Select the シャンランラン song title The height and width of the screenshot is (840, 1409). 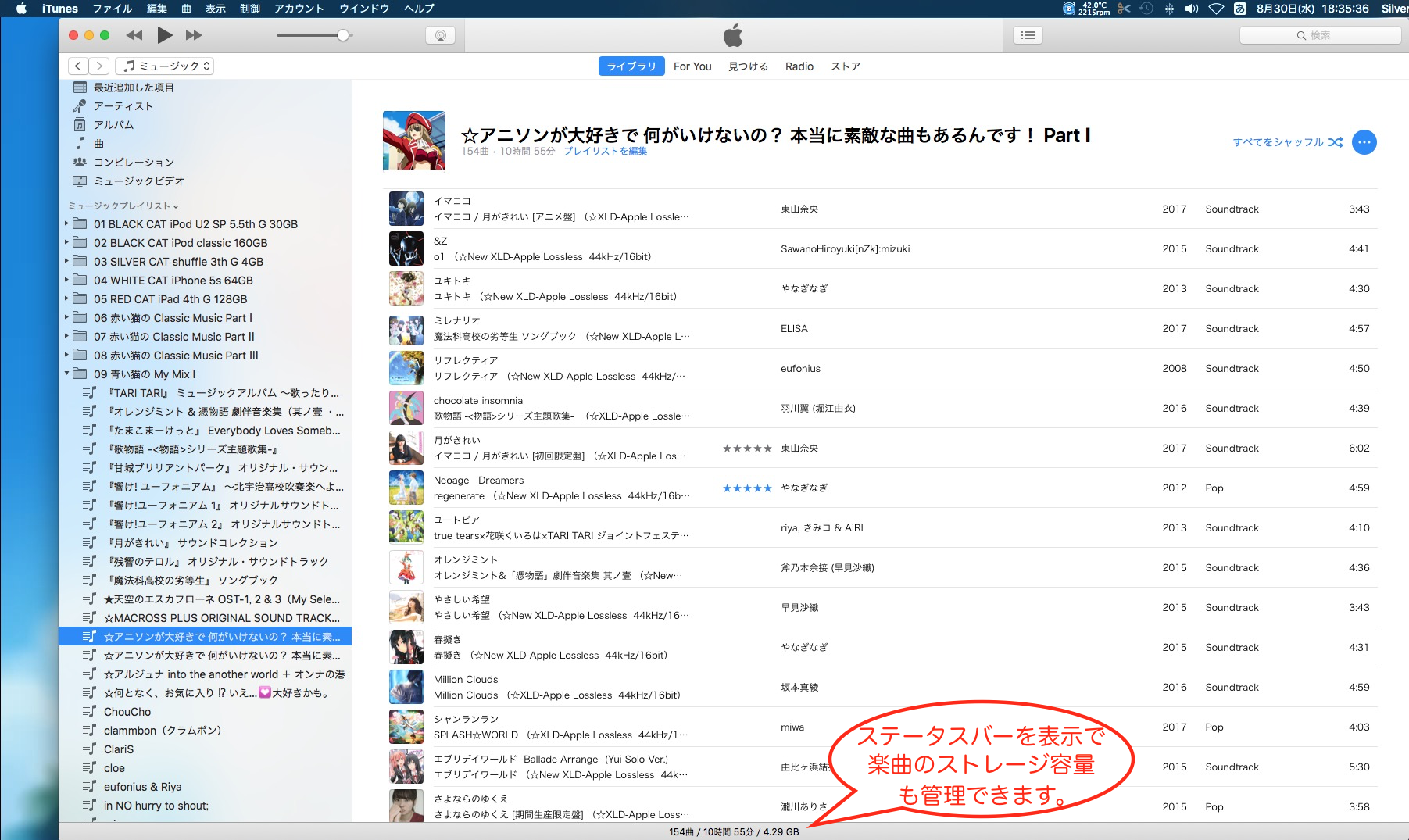(466, 719)
